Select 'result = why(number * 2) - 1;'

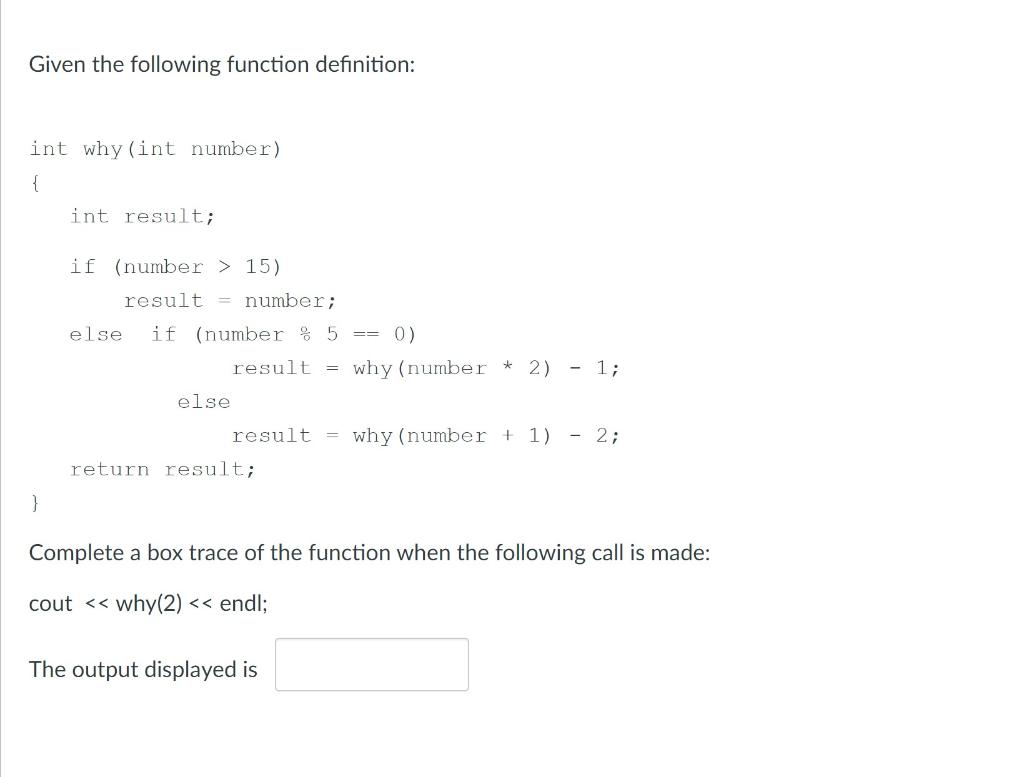[425, 367]
